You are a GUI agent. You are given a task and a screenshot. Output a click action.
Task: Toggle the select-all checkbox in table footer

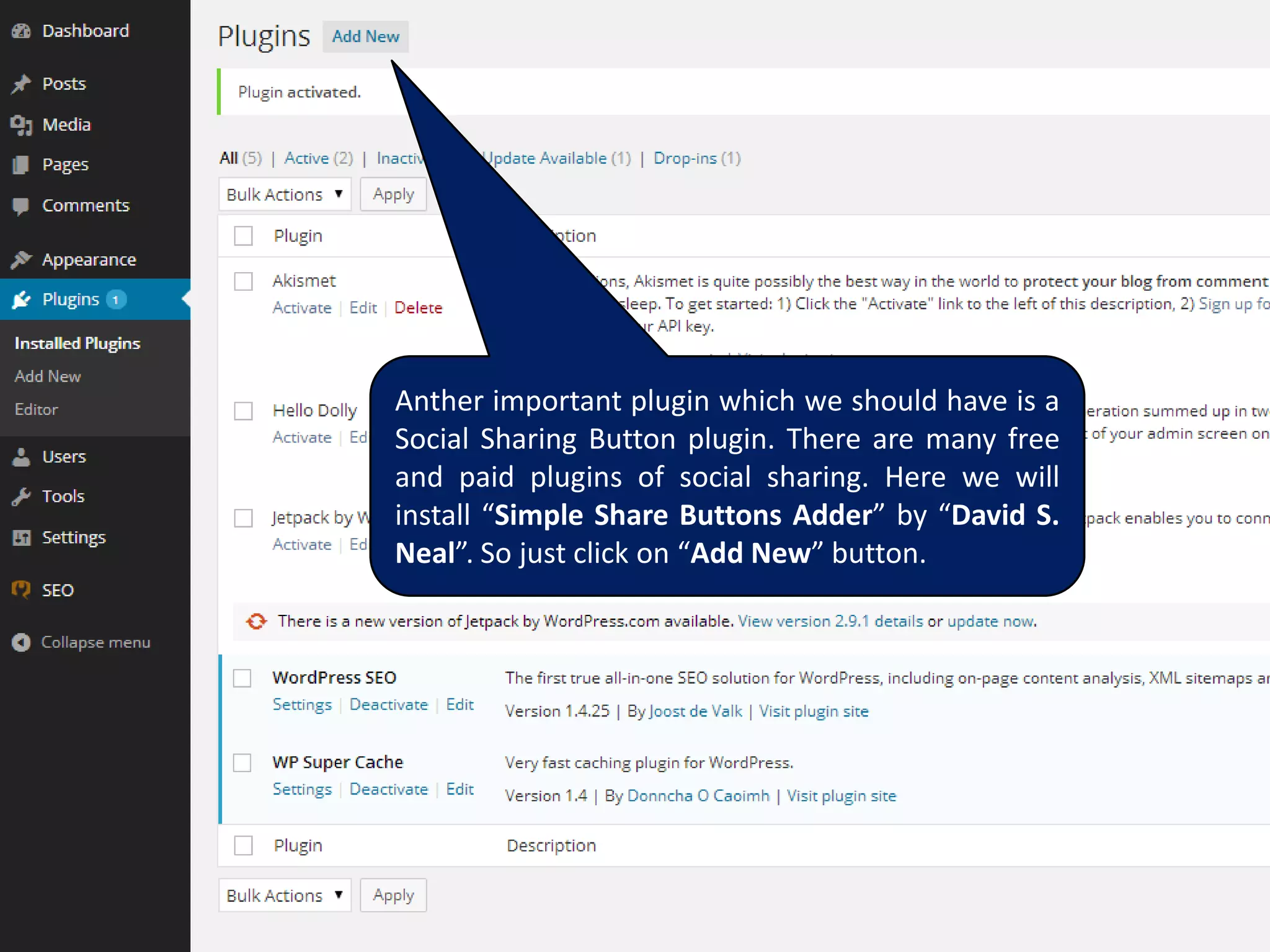(243, 845)
